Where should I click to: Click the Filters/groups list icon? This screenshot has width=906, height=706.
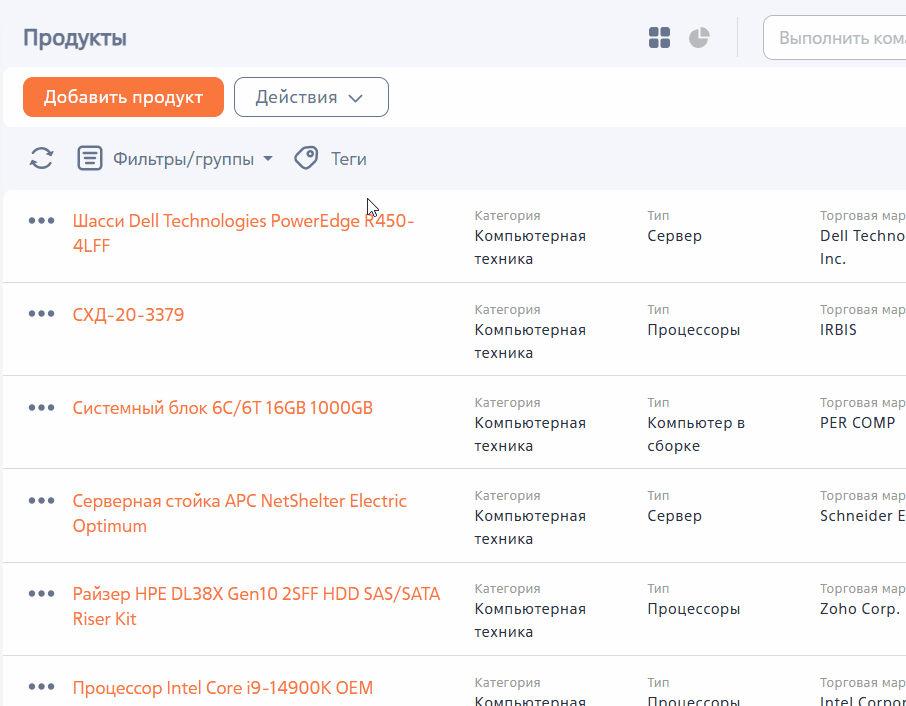coord(90,158)
